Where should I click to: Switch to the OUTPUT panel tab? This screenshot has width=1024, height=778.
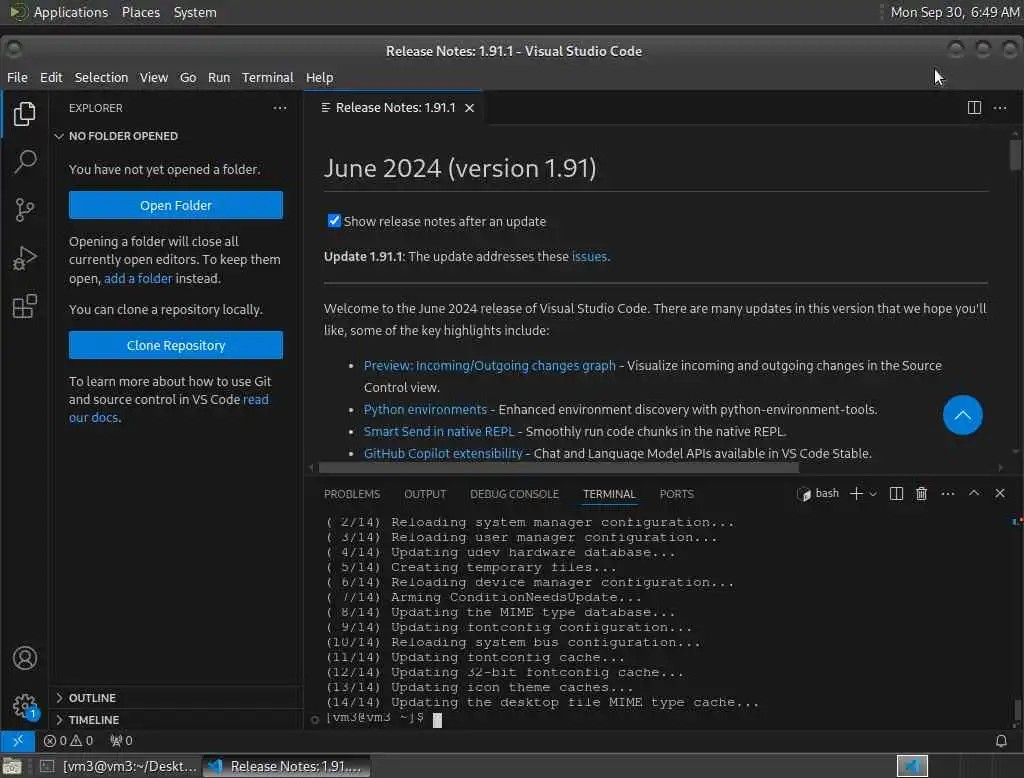pyautogui.click(x=424, y=494)
